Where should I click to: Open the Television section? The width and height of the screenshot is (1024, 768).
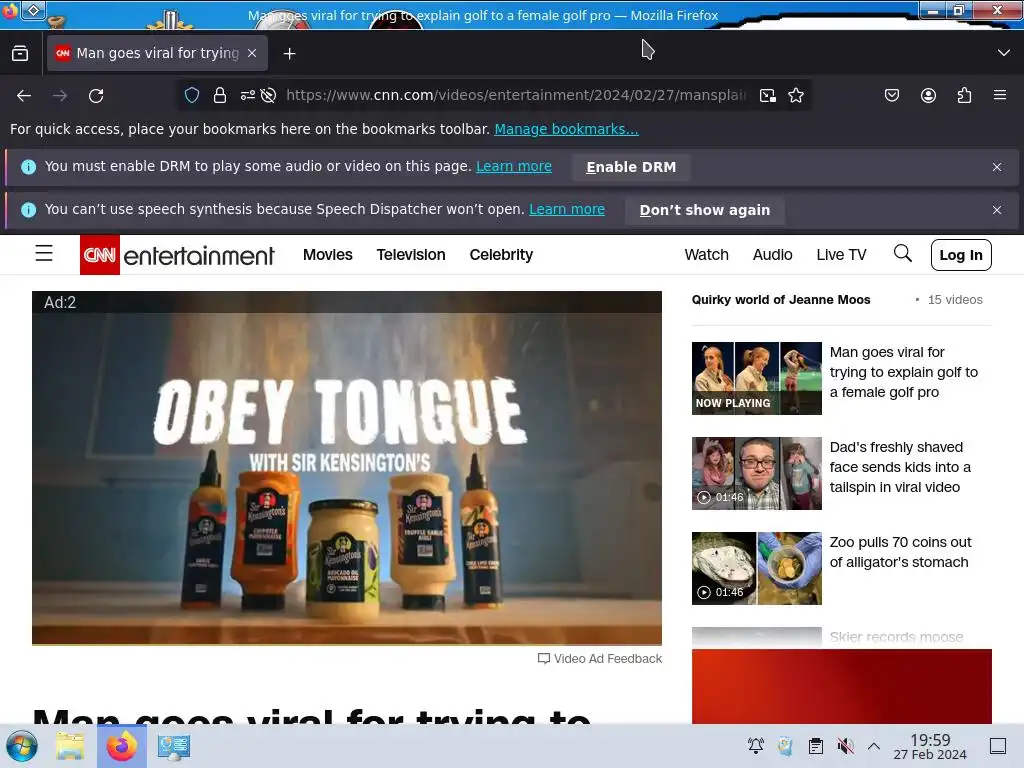coord(411,255)
